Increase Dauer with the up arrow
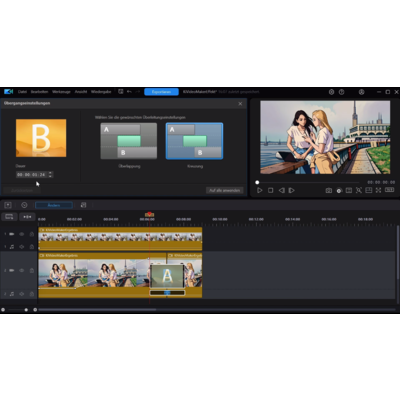This screenshot has width=400, height=400. tap(50, 173)
